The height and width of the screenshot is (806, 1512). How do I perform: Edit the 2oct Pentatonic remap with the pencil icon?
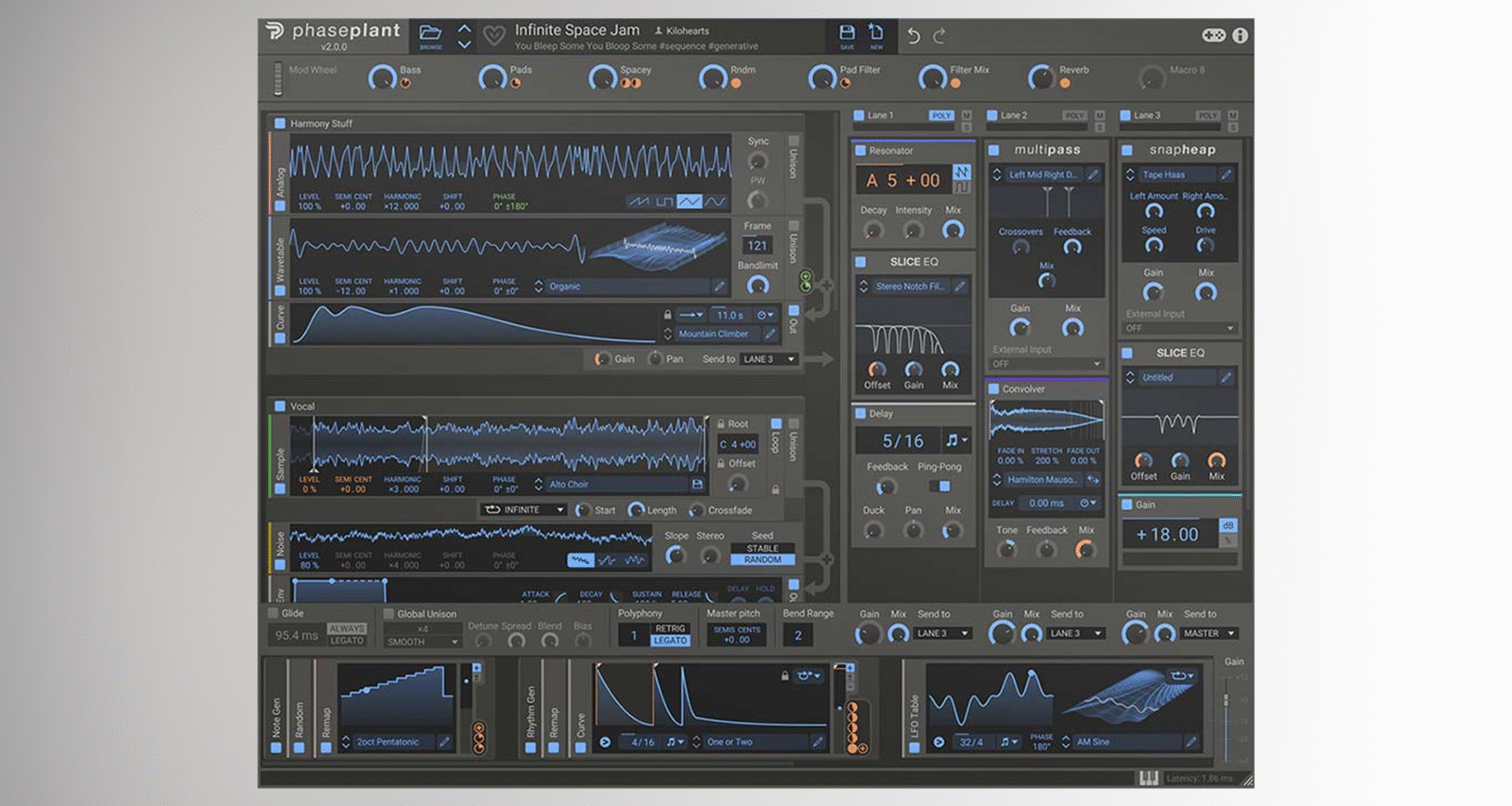(444, 742)
